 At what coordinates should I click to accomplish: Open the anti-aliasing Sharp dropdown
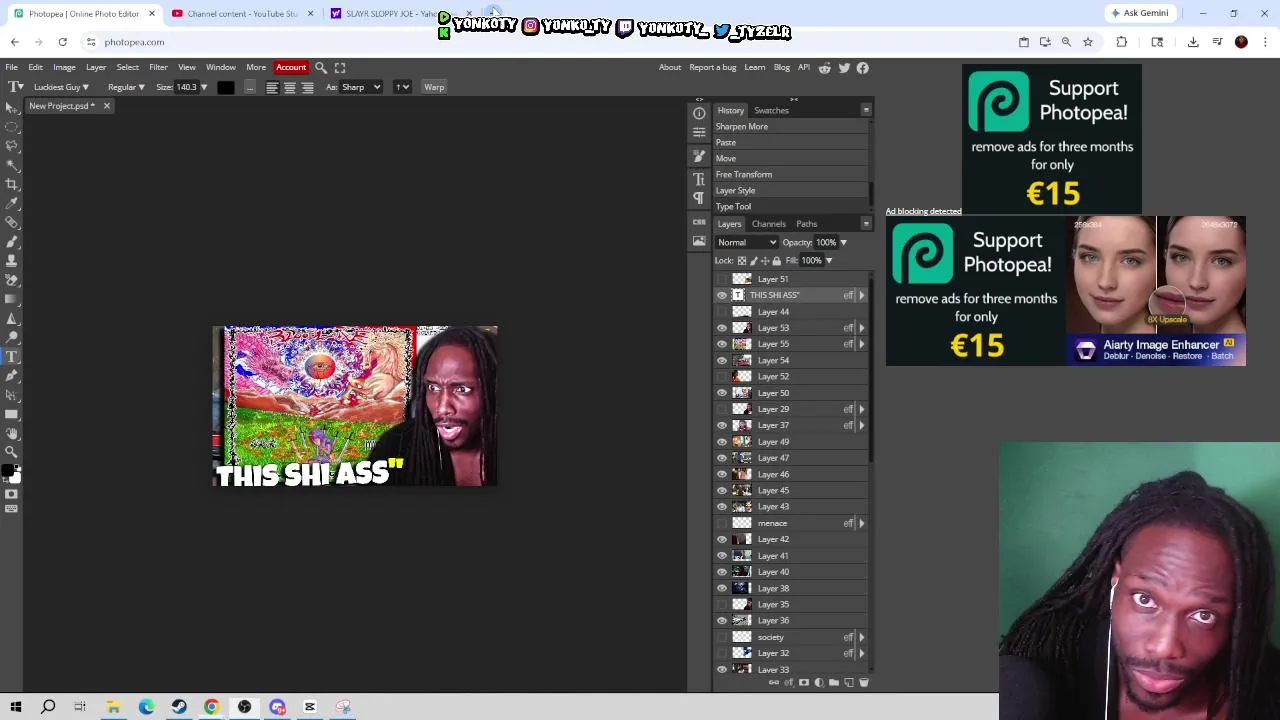pyautogui.click(x=361, y=87)
